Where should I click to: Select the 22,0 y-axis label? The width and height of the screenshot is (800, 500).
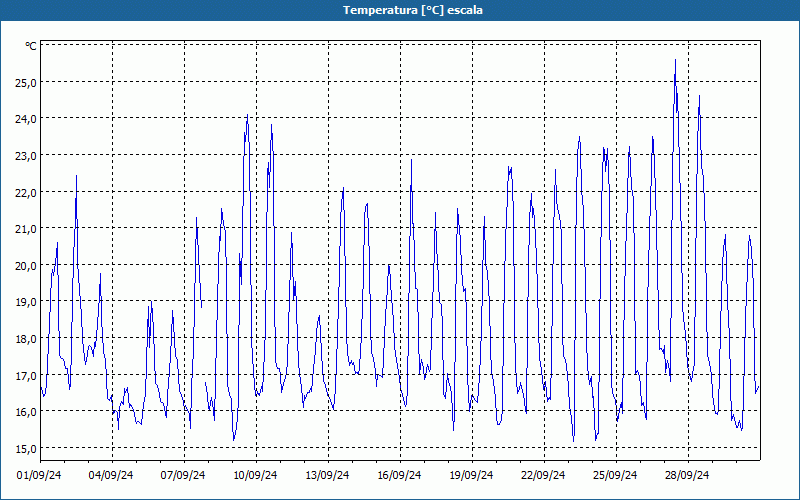26,192
